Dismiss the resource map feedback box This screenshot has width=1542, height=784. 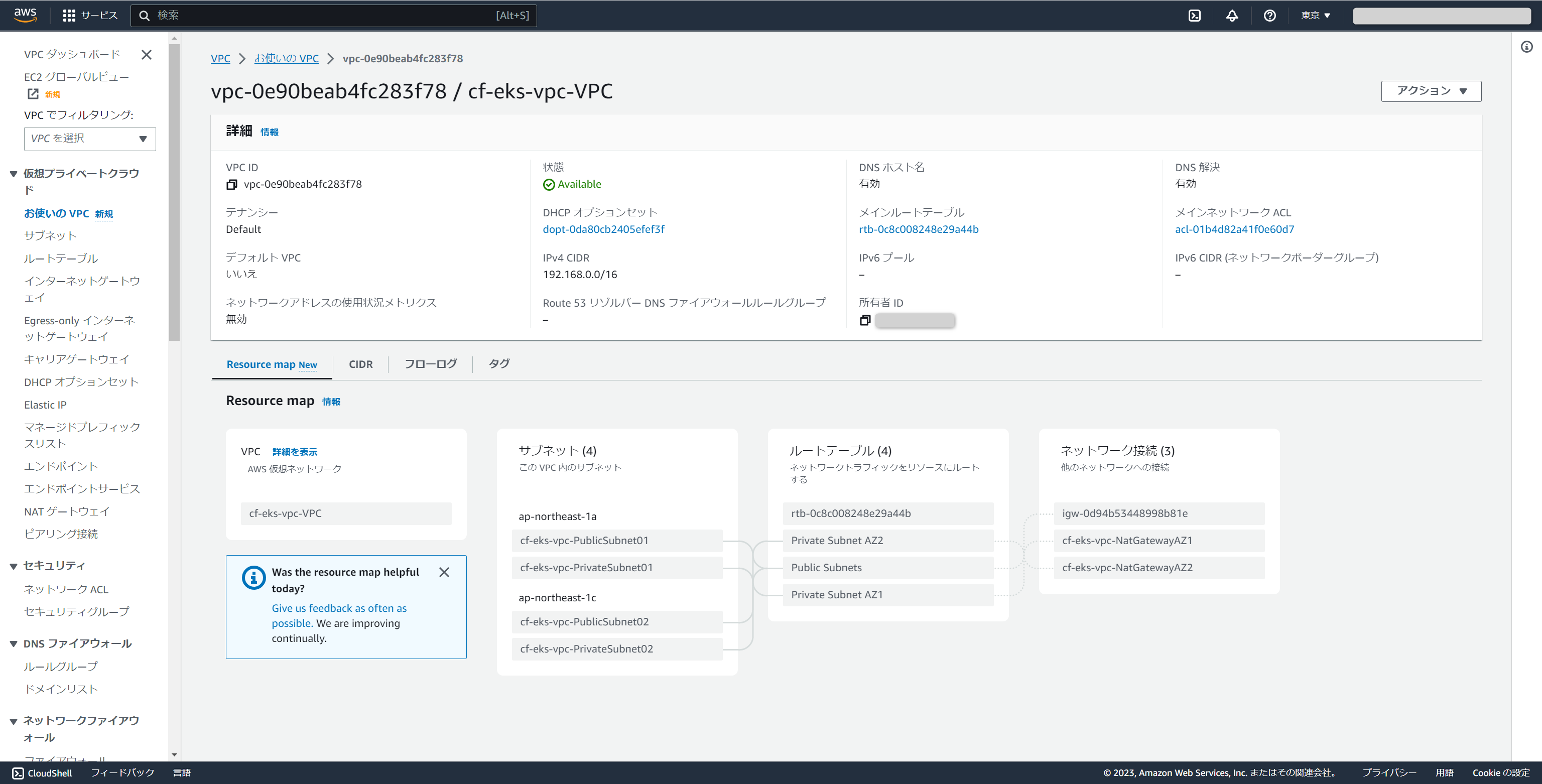pyautogui.click(x=444, y=572)
